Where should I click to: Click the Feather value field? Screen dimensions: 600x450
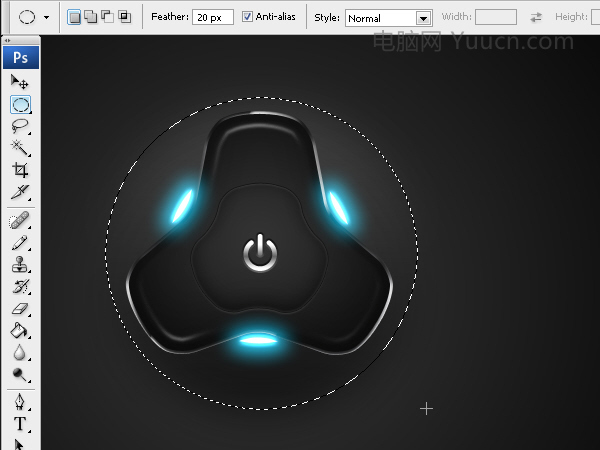click(213, 17)
